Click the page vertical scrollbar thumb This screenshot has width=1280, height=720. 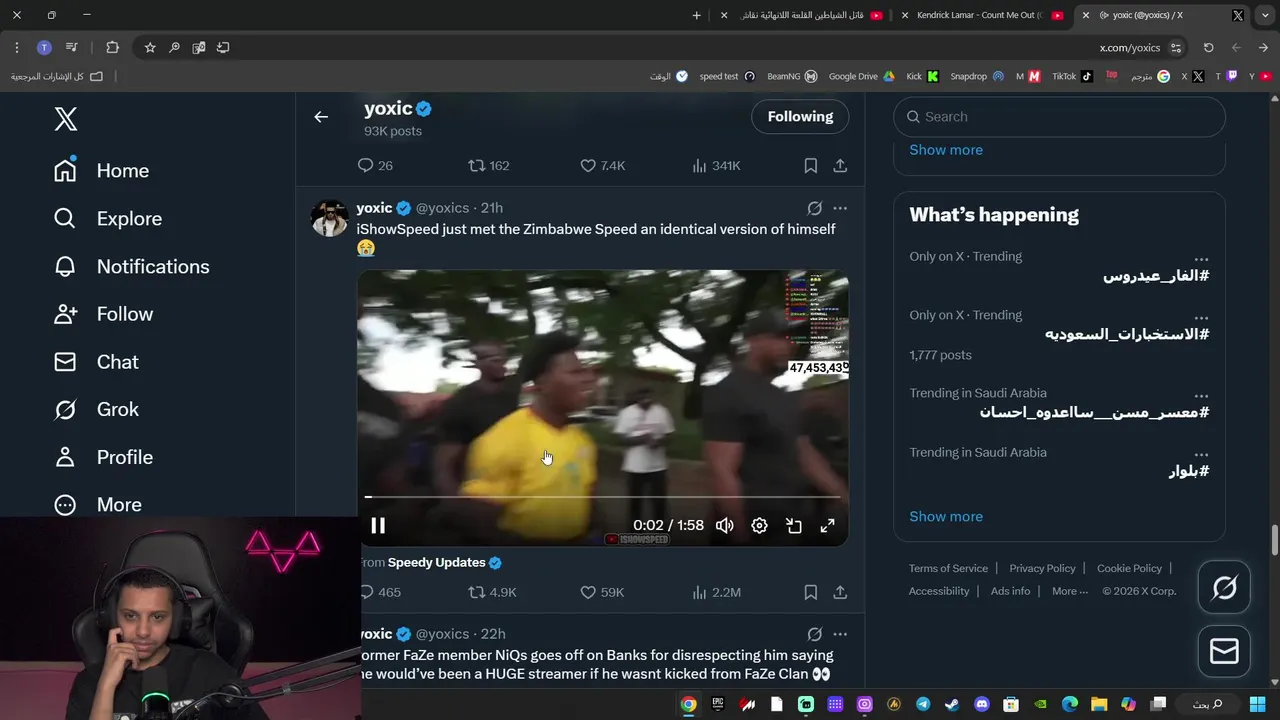click(x=1274, y=541)
